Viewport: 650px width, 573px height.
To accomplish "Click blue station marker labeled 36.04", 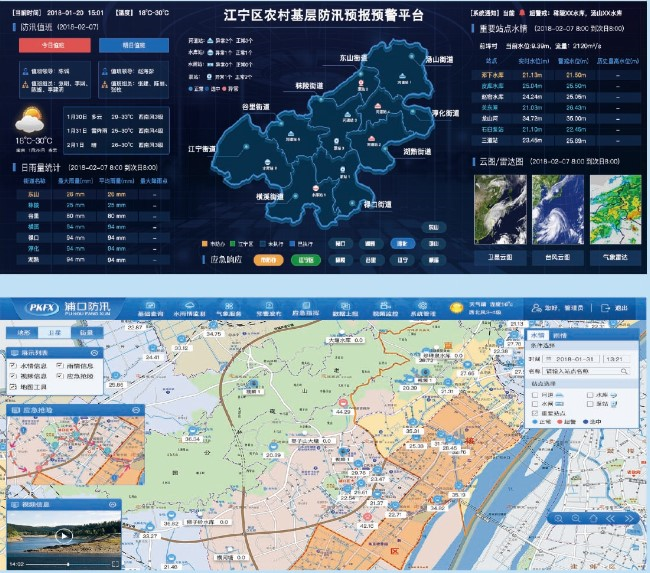I will (x=192, y=430).
